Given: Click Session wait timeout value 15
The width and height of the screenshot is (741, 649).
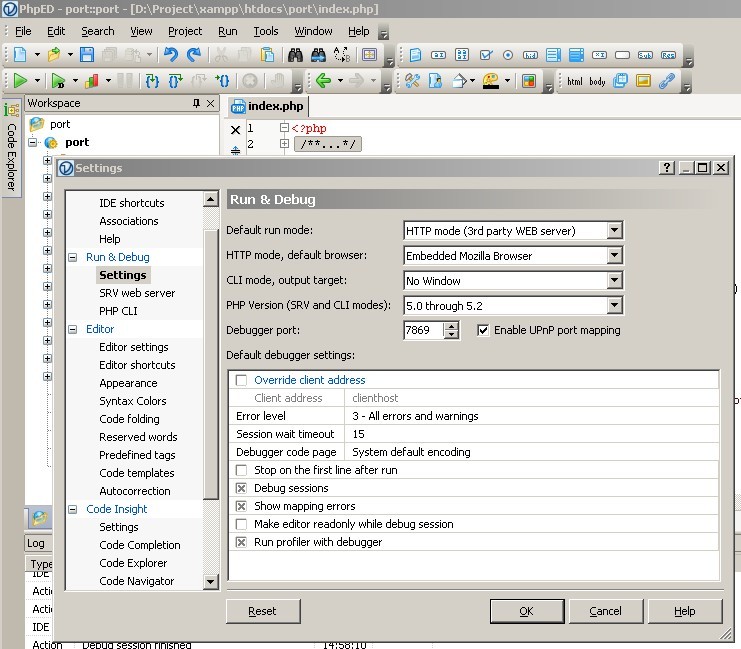Looking at the screenshot, I should coord(359,434).
